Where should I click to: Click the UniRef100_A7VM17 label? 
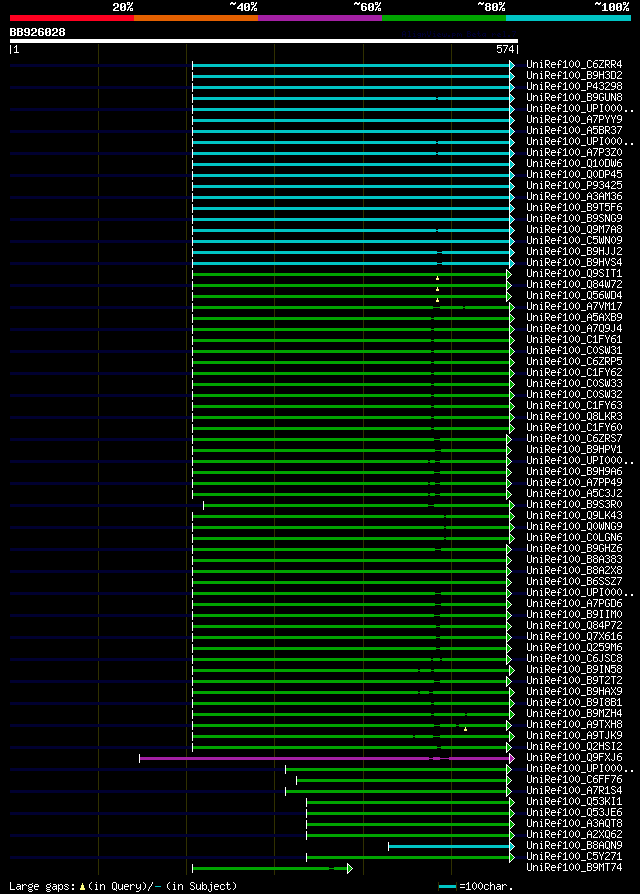(x=574, y=307)
